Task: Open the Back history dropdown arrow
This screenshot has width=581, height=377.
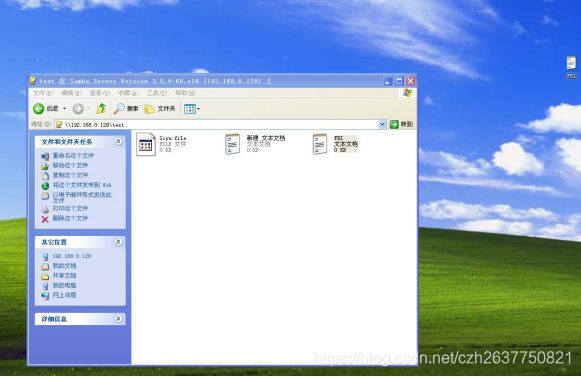Action: pyautogui.click(x=64, y=109)
